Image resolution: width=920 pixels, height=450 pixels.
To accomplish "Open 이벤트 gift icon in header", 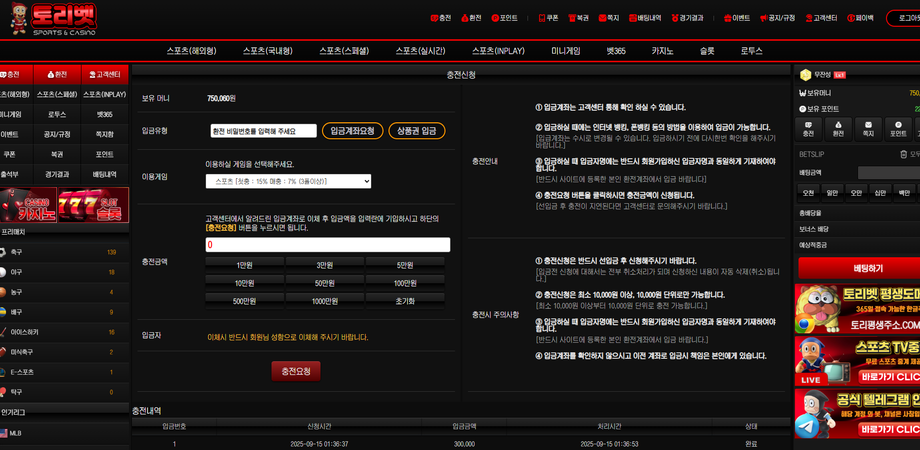I will pos(736,18).
